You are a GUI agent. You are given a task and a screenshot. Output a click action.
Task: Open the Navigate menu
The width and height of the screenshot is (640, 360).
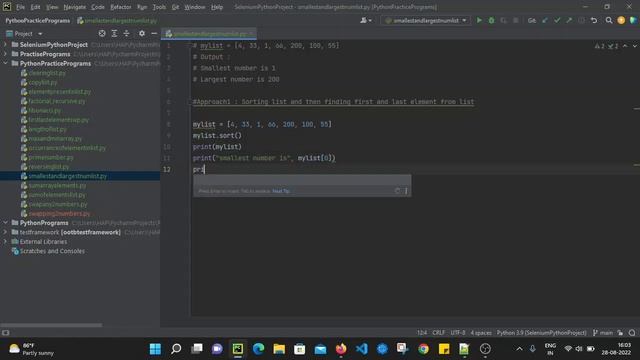click(75, 7)
